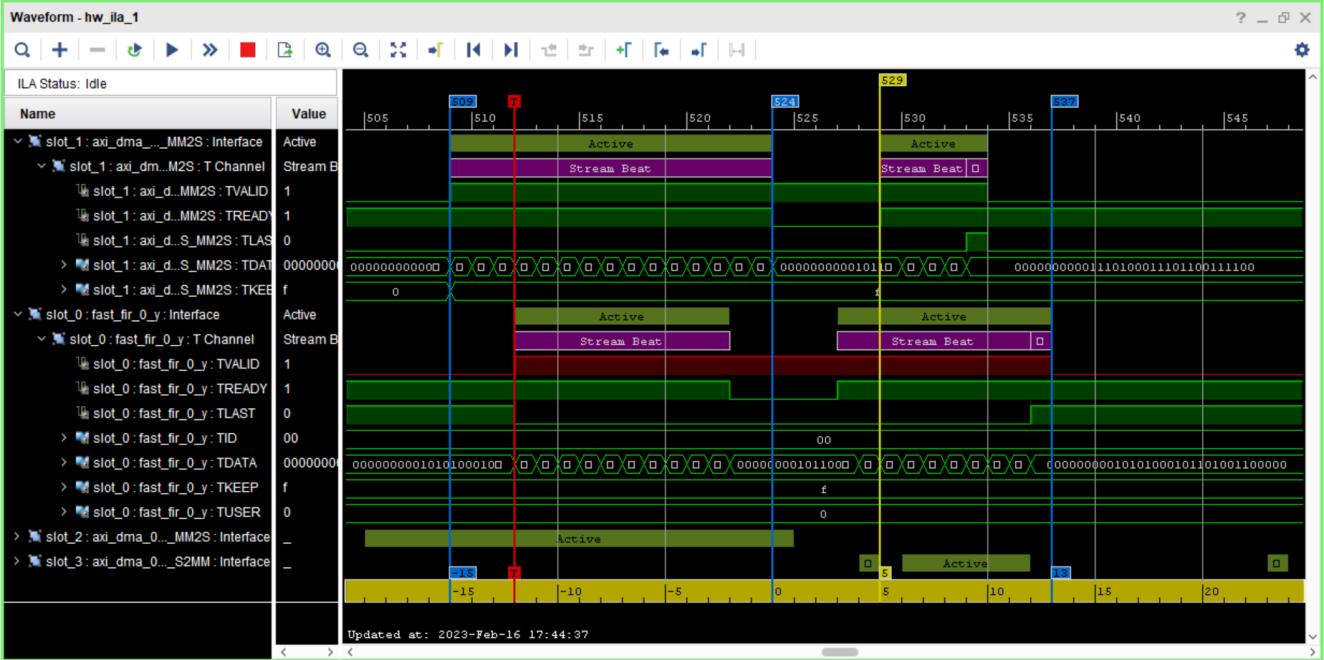1324x660 pixels.
Task: Click the blue marker flag 537
Action: (x=1065, y=102)
